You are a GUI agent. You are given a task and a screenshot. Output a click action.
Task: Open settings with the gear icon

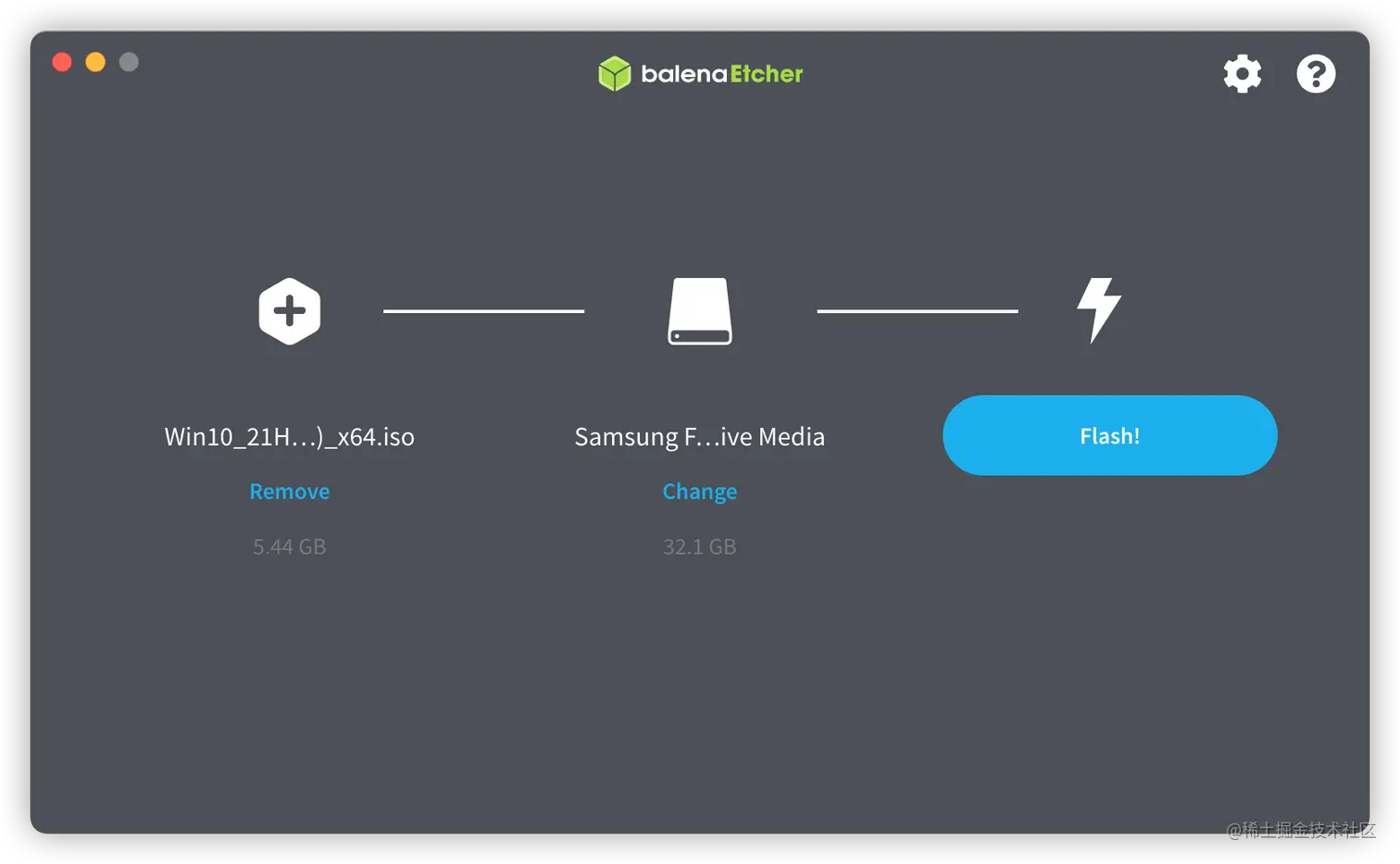(1242, 74)
